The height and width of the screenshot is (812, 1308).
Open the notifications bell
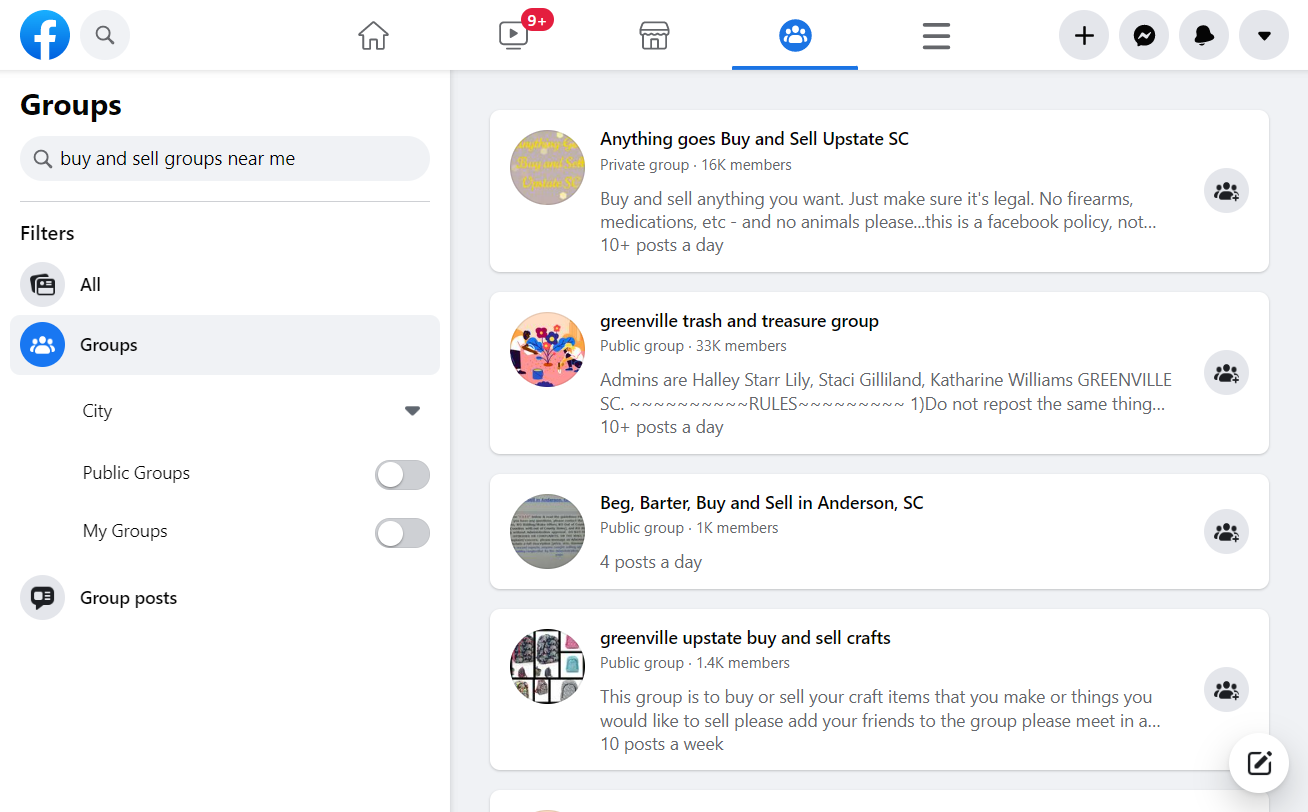pos(1203,35)
